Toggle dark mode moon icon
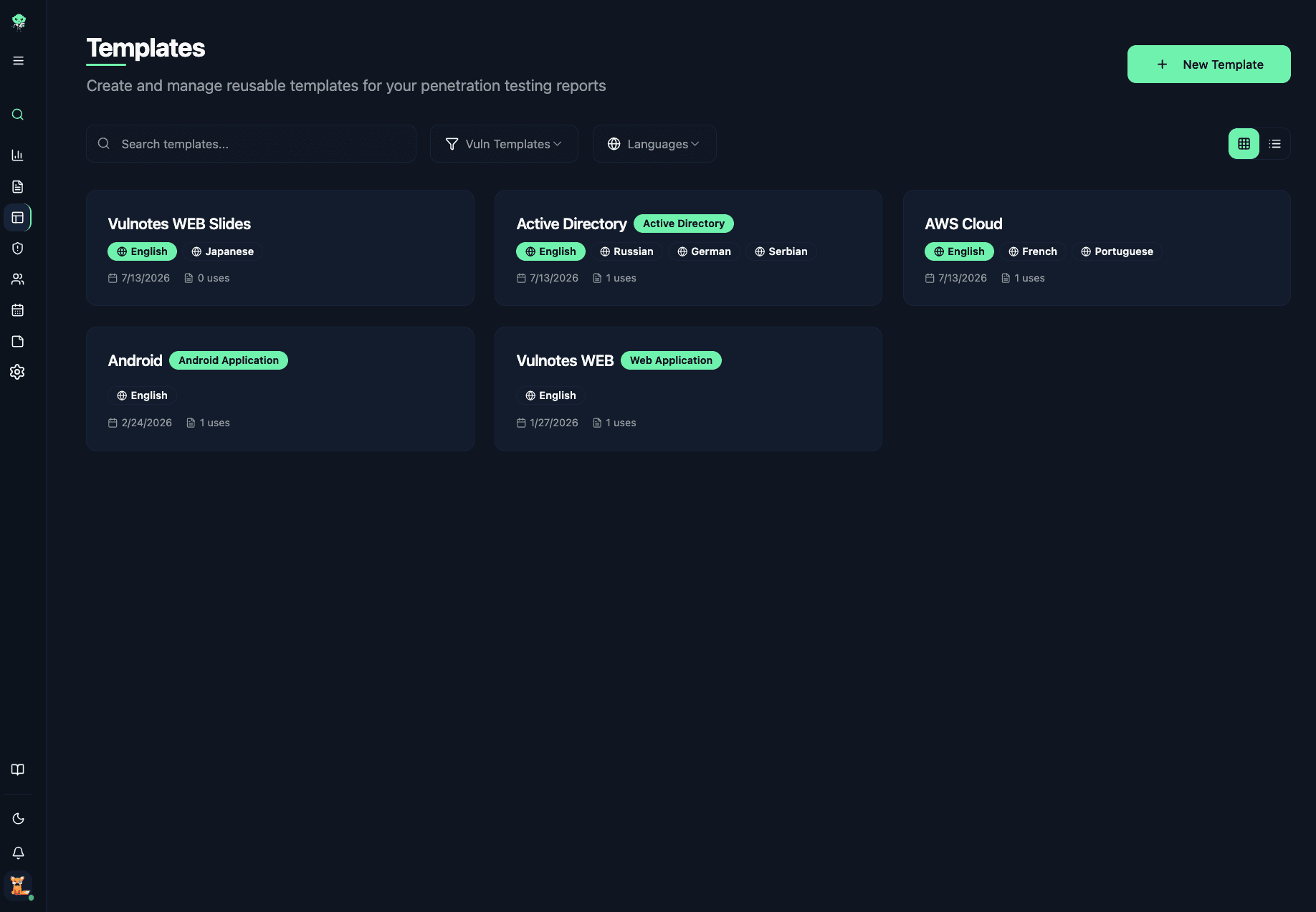 tap(18, 819)
